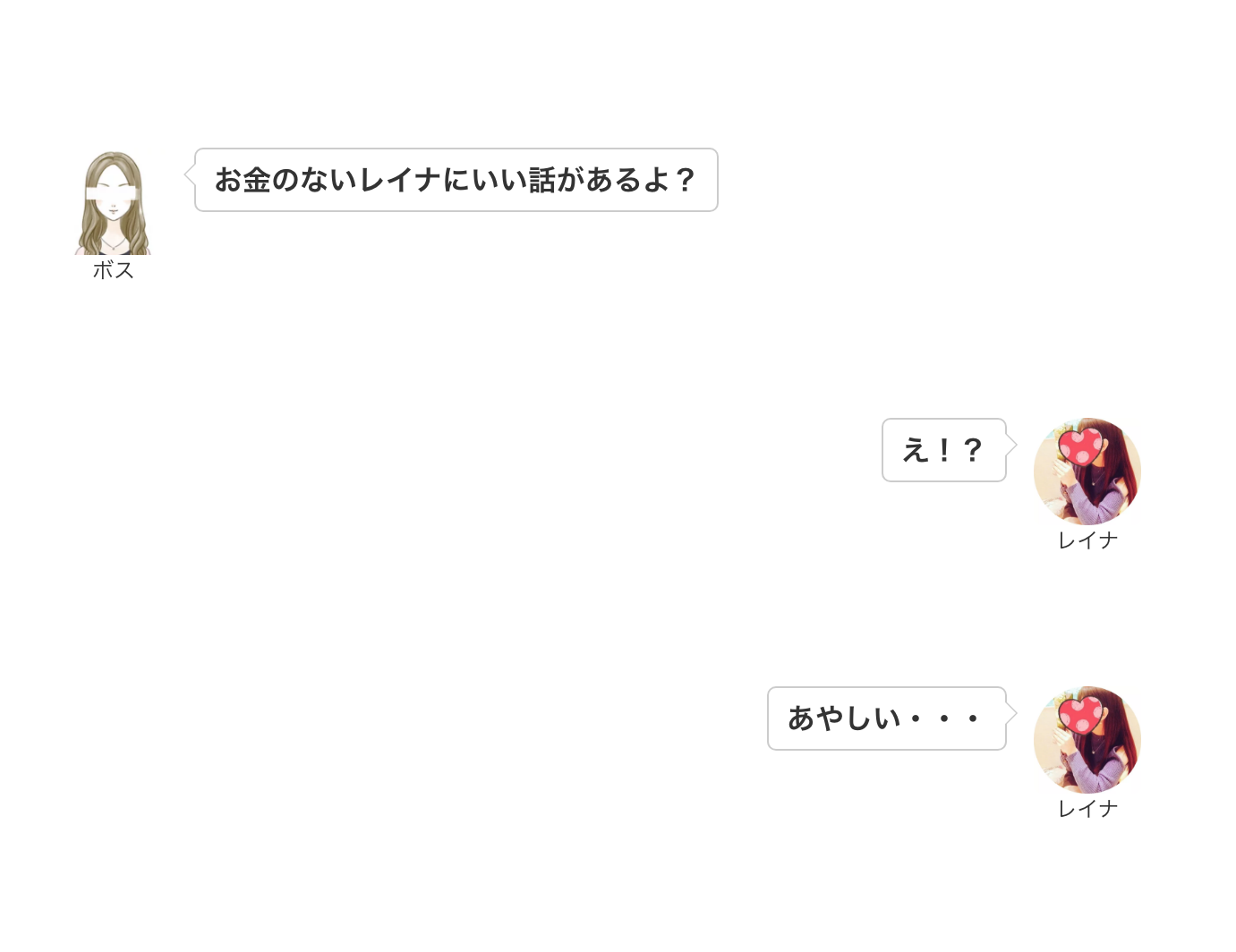Viewport: 1236px width, 952px height.
Task: Click the ボス long-haired woman avatar
Action: pyautogui.click(x=113, y=203)
